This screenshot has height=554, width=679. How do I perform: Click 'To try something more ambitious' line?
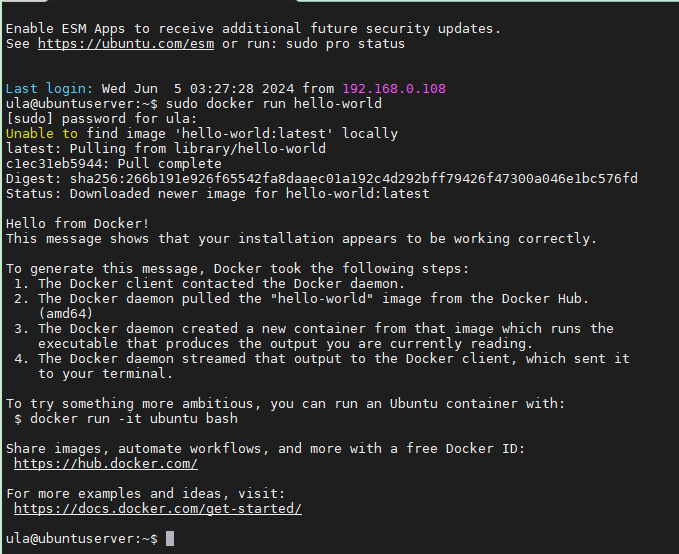click(285, 404)
